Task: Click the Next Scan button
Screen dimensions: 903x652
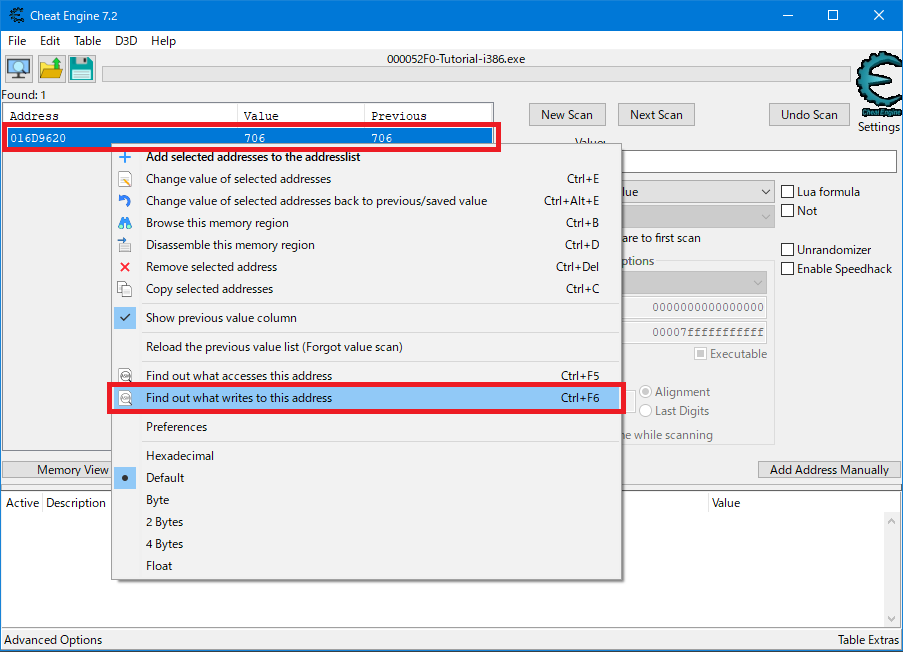Action: (656, 115)
